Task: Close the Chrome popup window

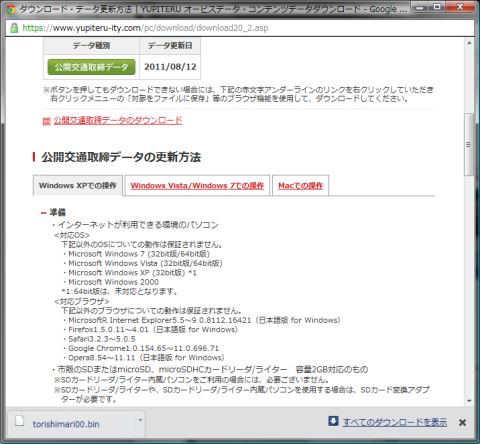Action: [x=460, y=7]
